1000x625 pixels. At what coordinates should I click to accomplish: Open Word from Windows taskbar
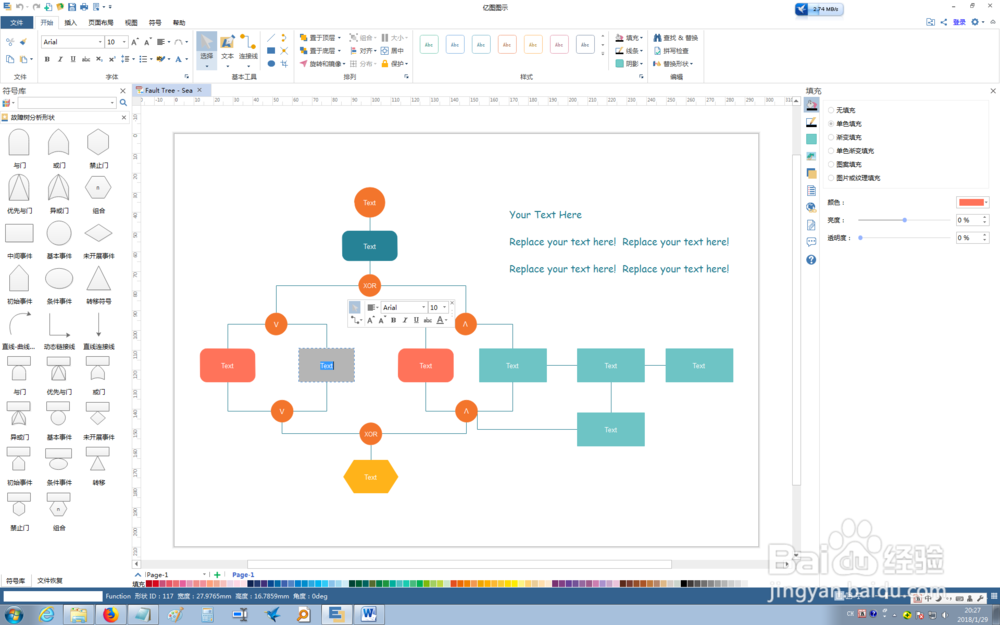point(369,614)
